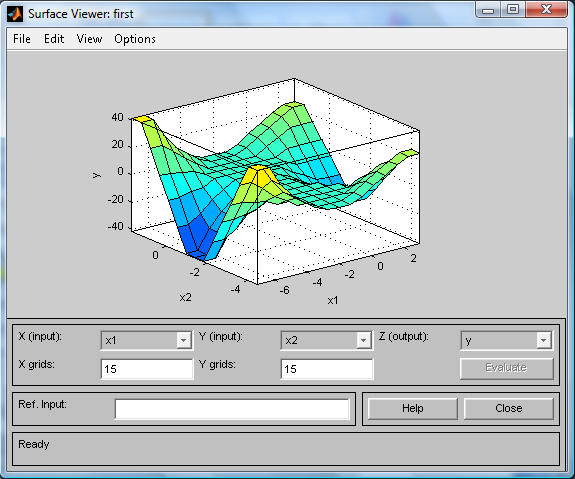Minimize the Surface Viewer window
Image resolution: width=575 pixels, height=479 pixels.
point(488,9)
